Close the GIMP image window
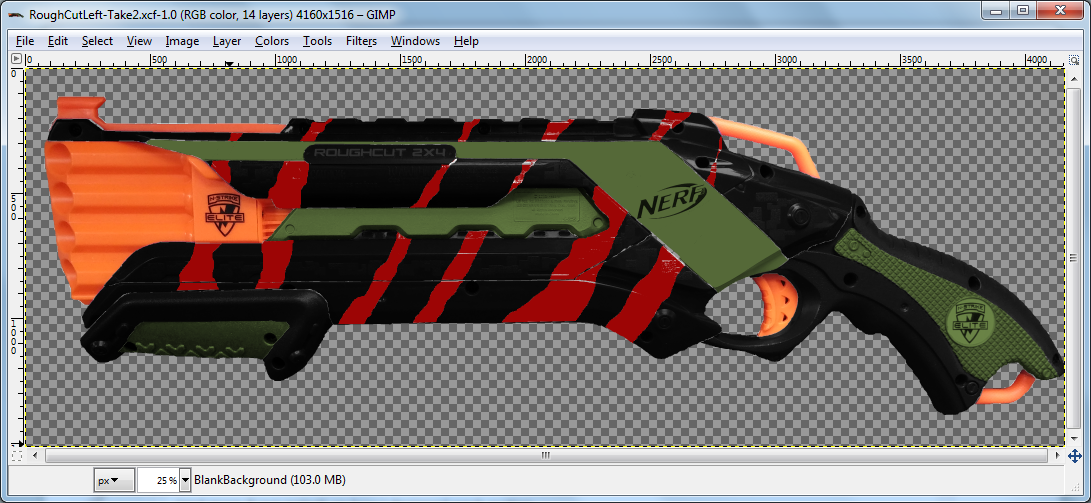The width and height of the screenshot is (1091, 503). click(1060, 10)
